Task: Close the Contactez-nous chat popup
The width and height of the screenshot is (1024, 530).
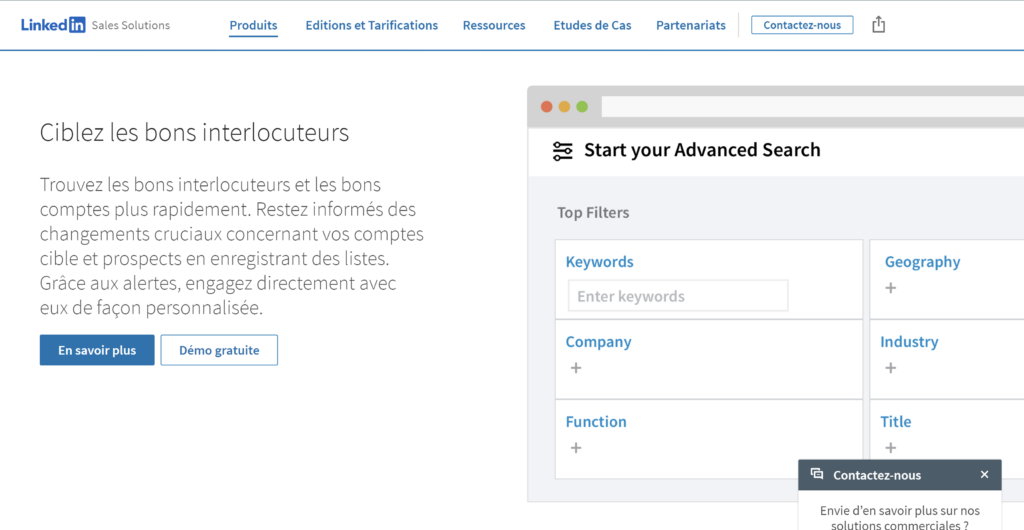Action: click(985, 475)
